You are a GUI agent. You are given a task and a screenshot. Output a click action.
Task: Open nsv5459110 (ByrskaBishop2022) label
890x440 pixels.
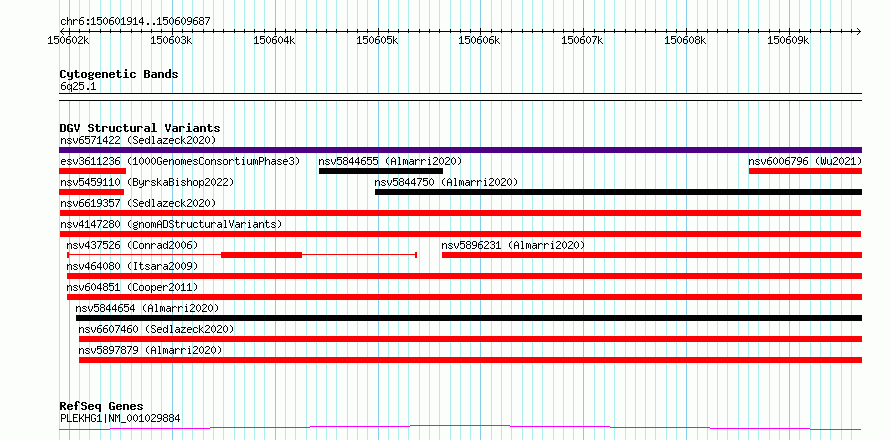coord(147,182)
